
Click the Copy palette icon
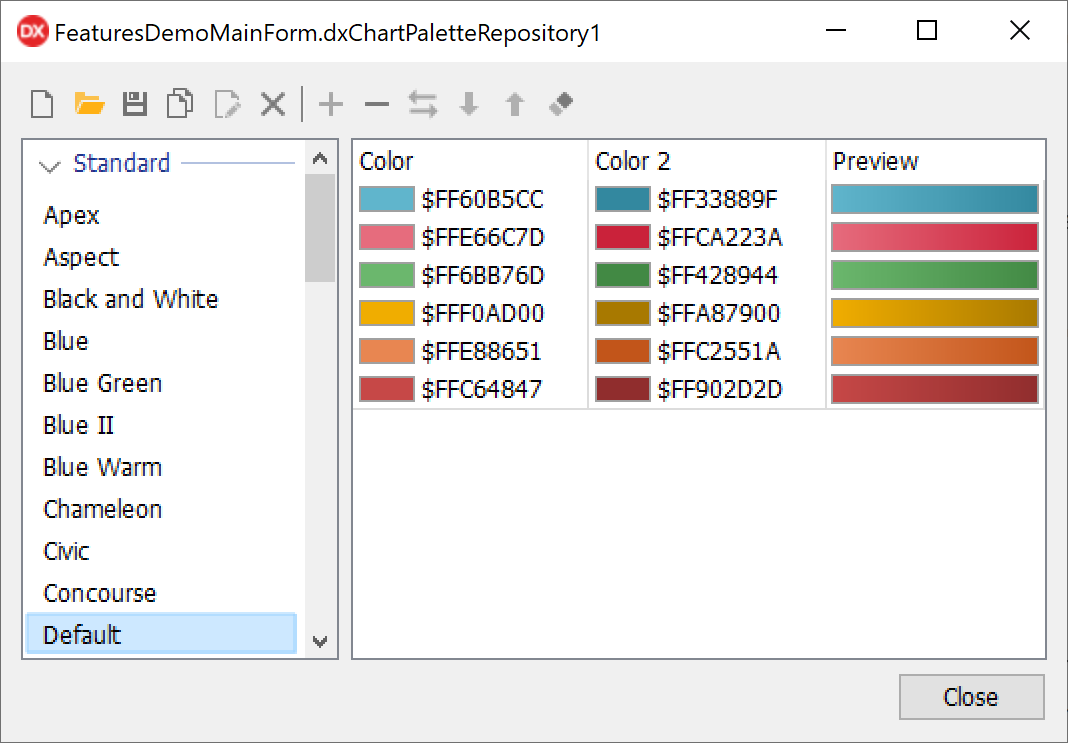tap(181, 104)
